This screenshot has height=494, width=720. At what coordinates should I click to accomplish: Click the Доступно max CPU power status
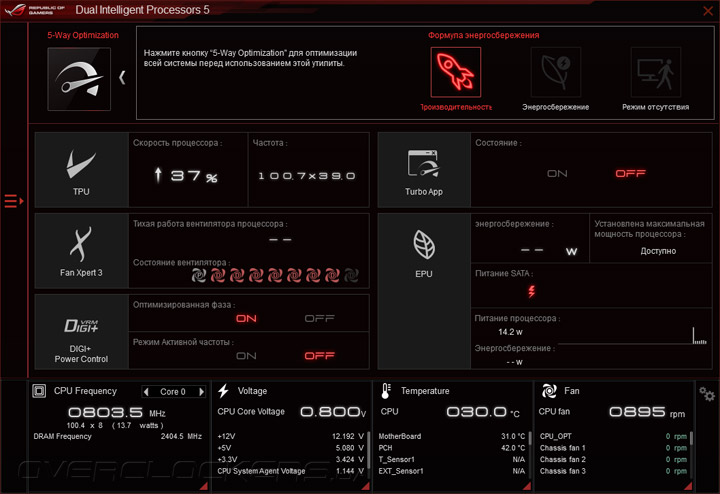(x=658, y=251)
